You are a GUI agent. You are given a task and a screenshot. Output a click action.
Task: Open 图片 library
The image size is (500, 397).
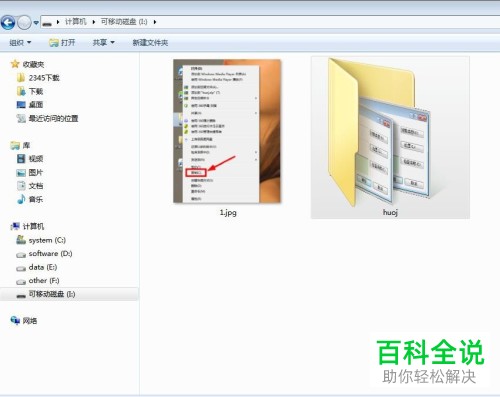[x=36, y=173]
